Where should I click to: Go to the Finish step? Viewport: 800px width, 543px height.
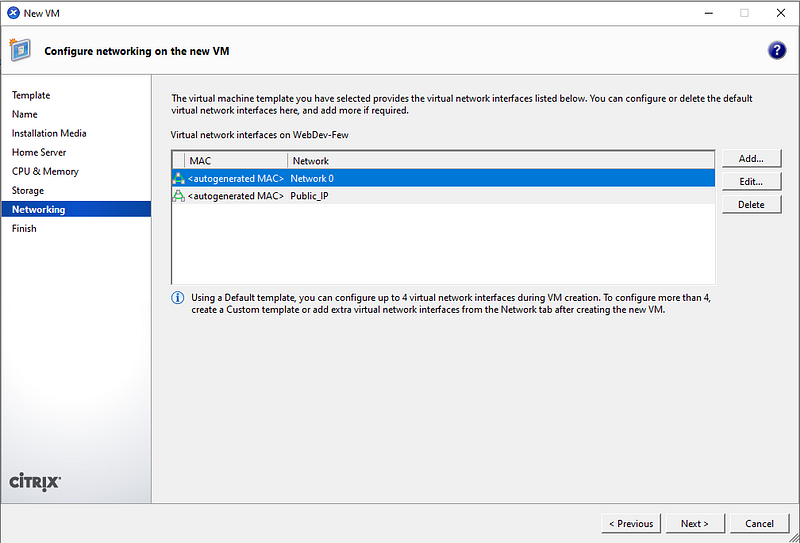(x=24, y=228)
